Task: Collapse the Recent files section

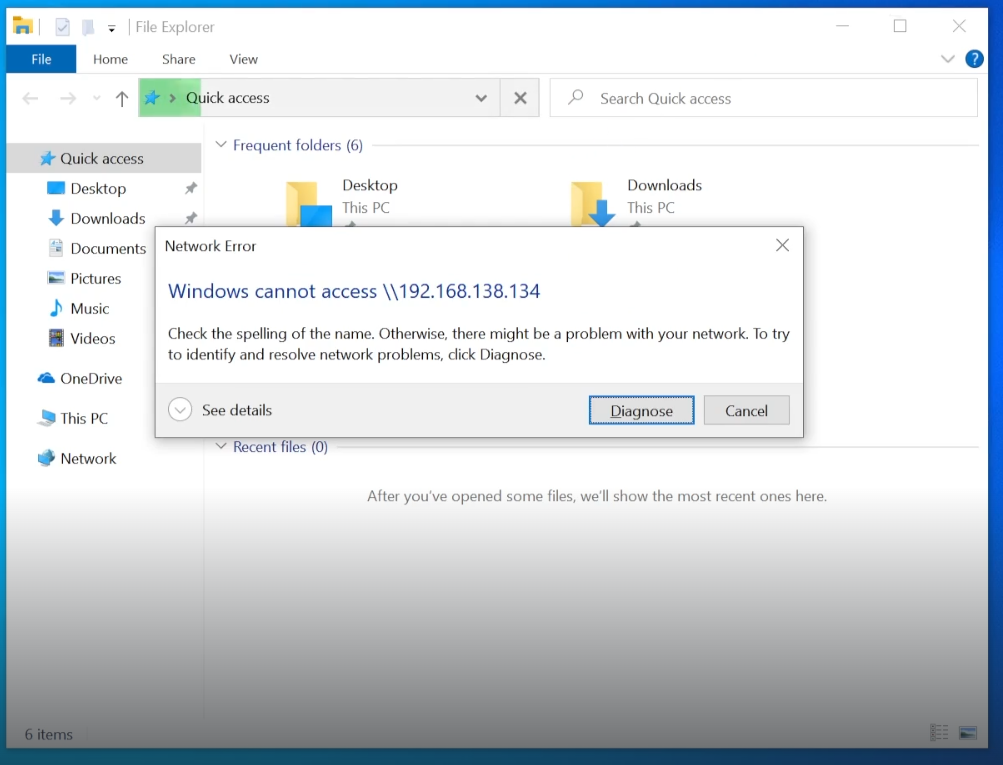Action: [x=221, y=447]
